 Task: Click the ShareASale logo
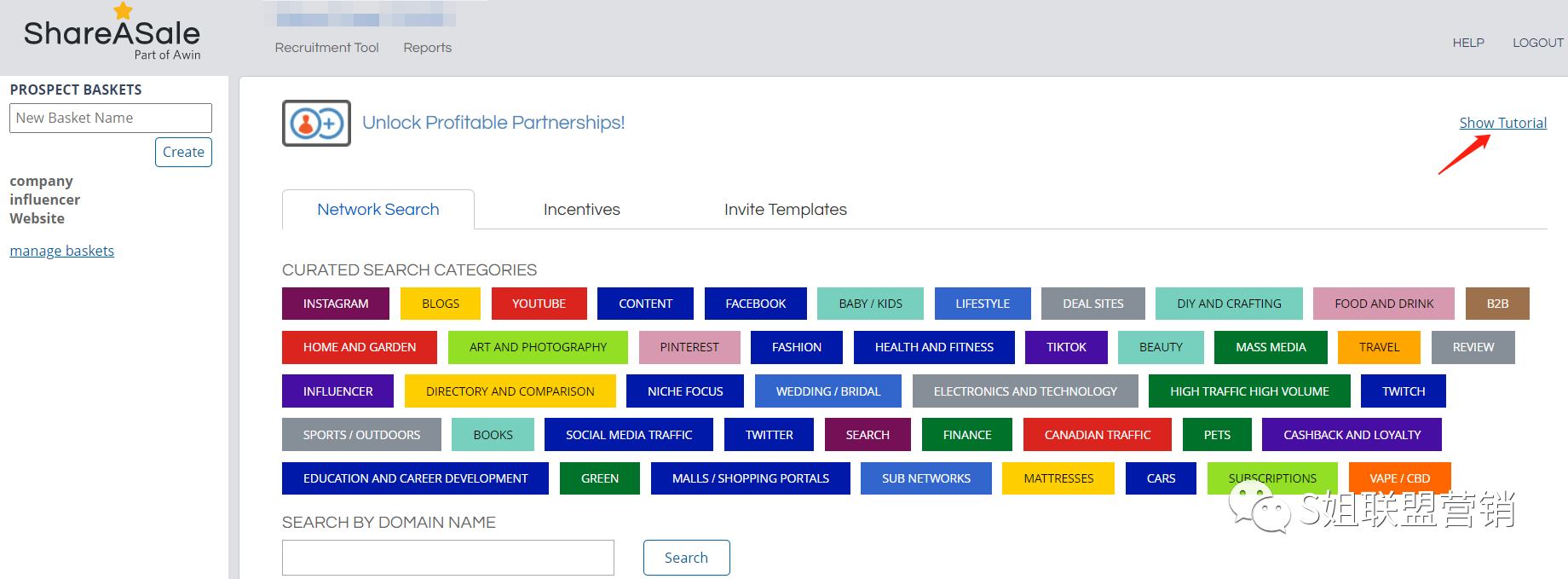click(112, 36)
